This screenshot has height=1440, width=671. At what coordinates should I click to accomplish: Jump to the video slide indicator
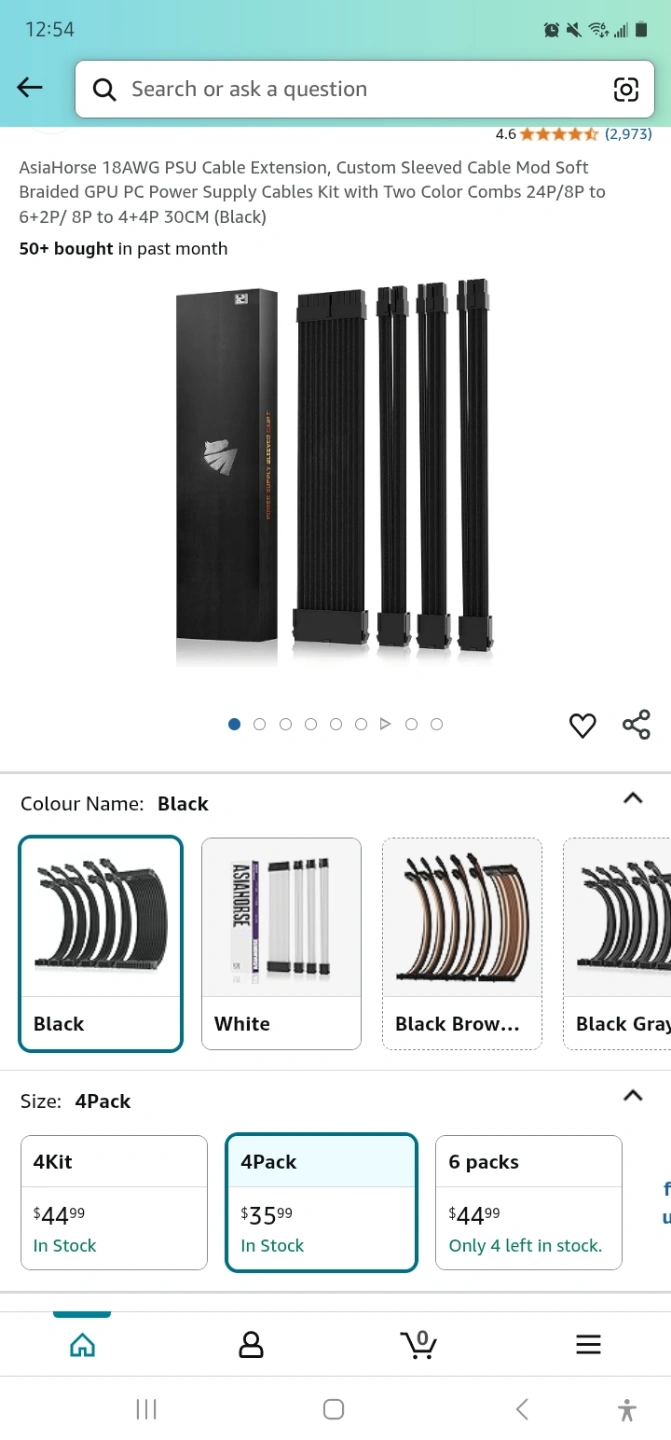385,724
